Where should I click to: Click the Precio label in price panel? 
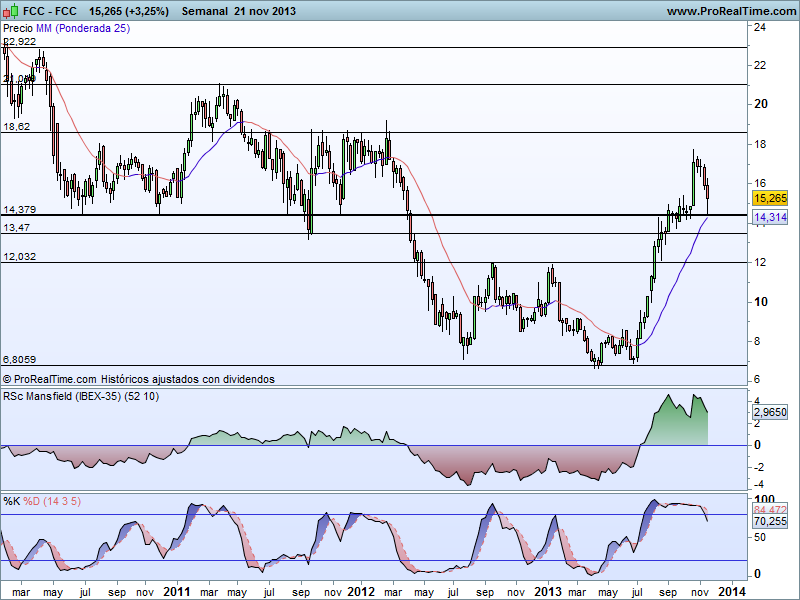point(18,29)
